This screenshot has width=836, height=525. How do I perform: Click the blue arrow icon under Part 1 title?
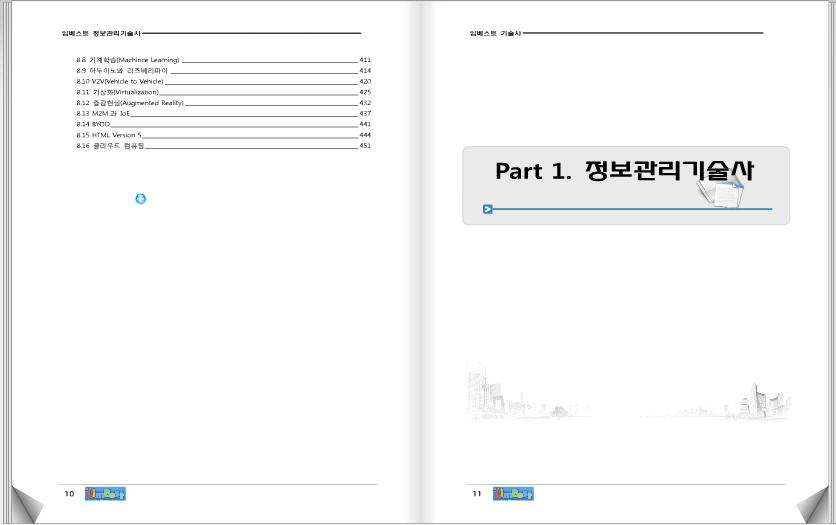click(x=487, y=209)
